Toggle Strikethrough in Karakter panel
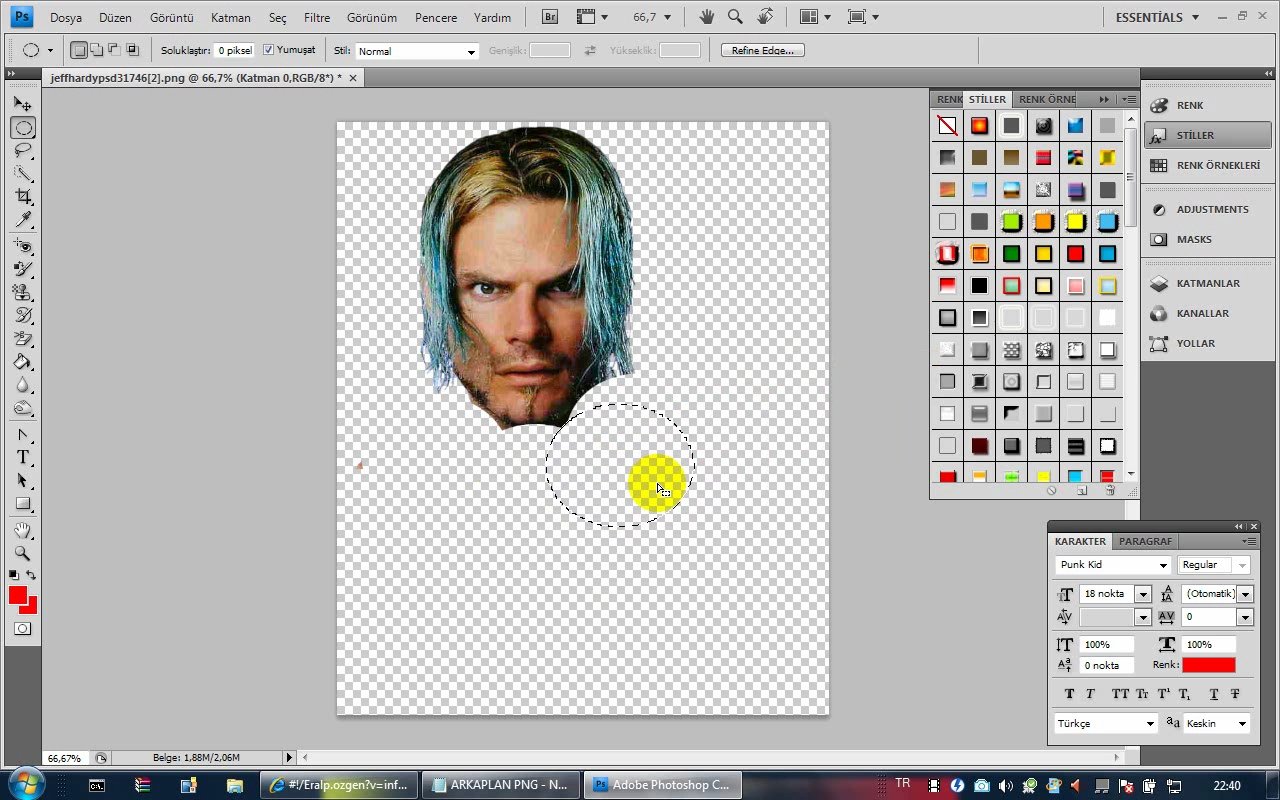The image size is (1280, 800). [1235, 693]
